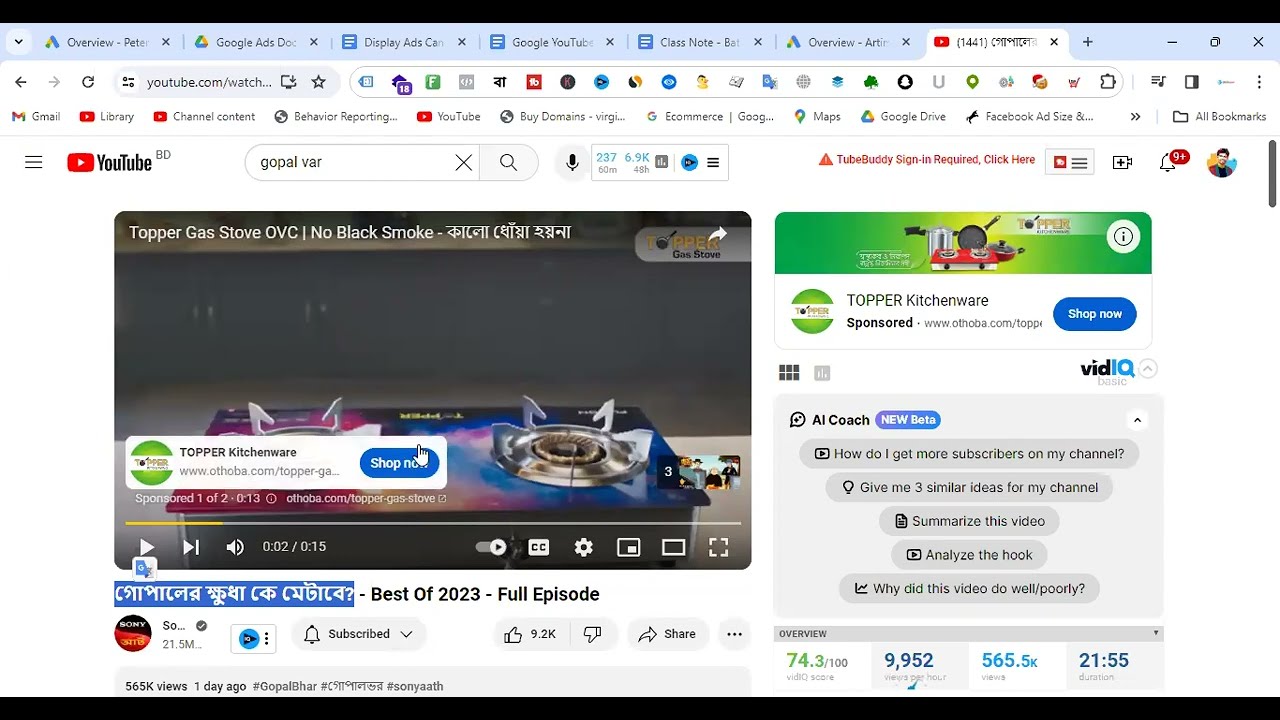
Task: Start voice search with microphone
Action: [572, 162]
